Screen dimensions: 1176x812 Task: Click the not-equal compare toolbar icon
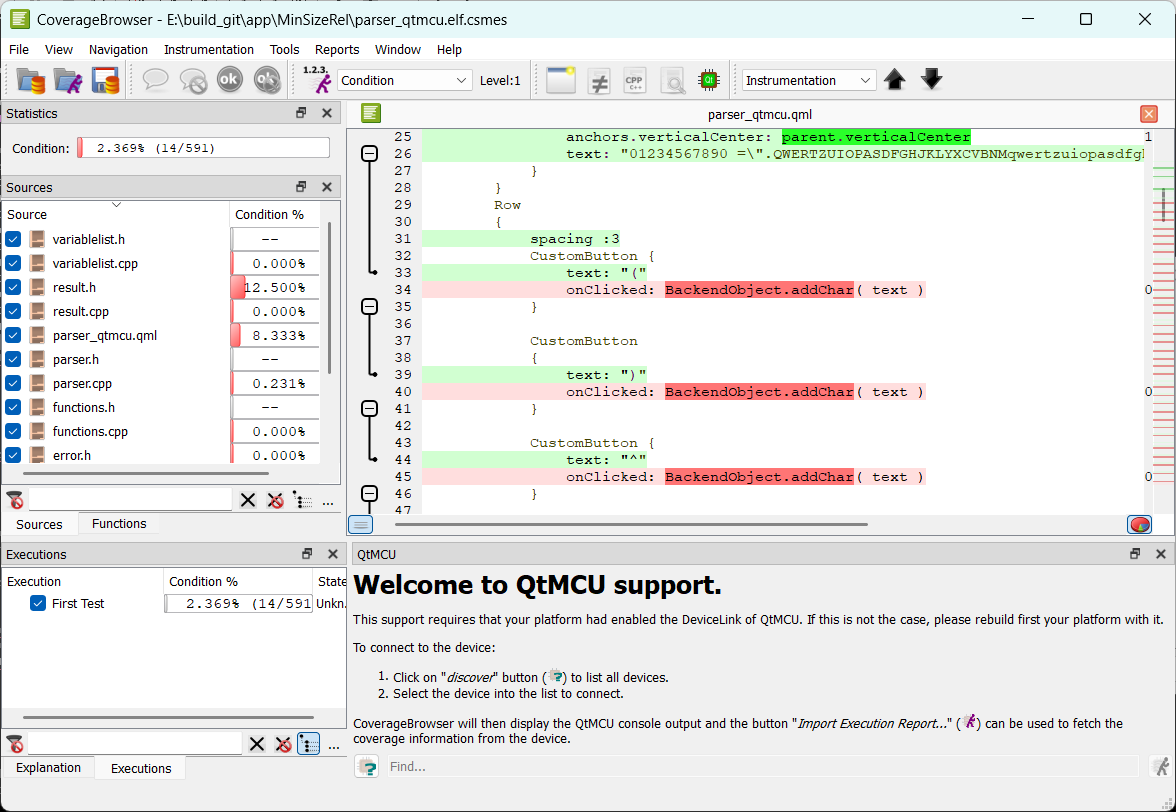[x=598, y=80]
